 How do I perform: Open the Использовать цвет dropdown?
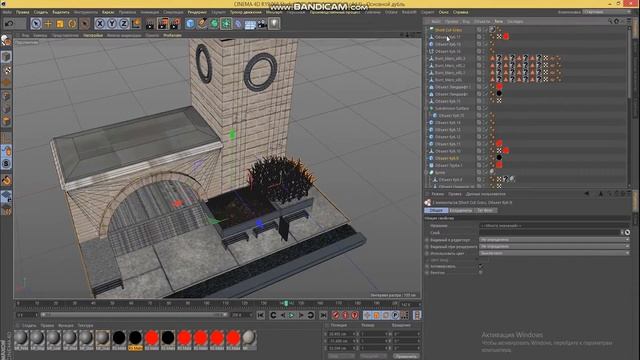point(554,253)
